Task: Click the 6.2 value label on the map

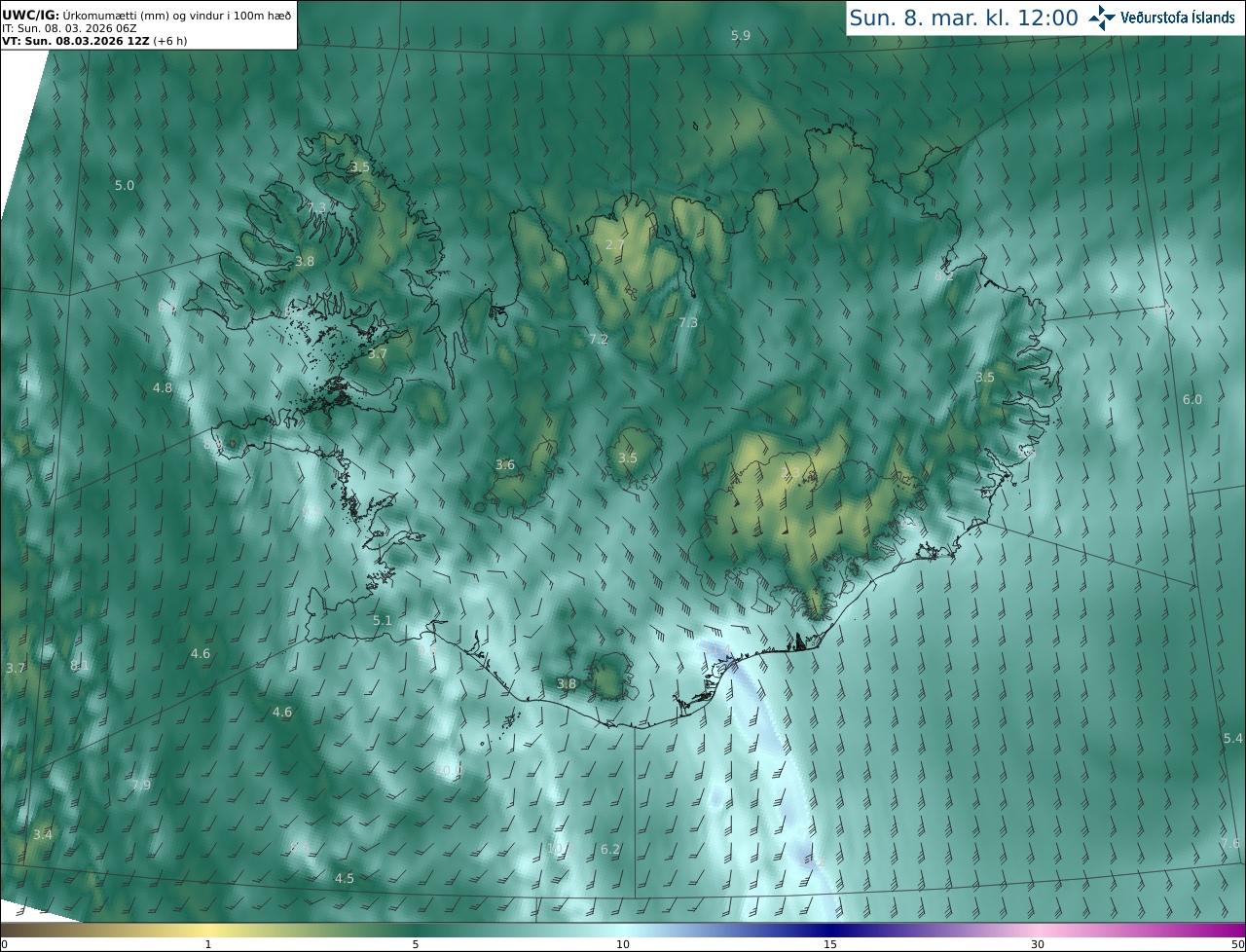Action: coord(610,849)
